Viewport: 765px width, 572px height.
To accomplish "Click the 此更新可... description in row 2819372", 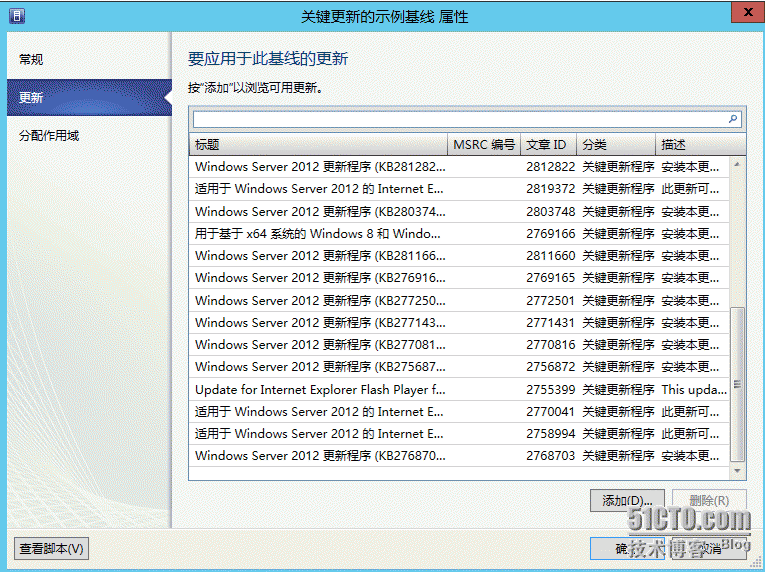I will [x=690, y=189].
